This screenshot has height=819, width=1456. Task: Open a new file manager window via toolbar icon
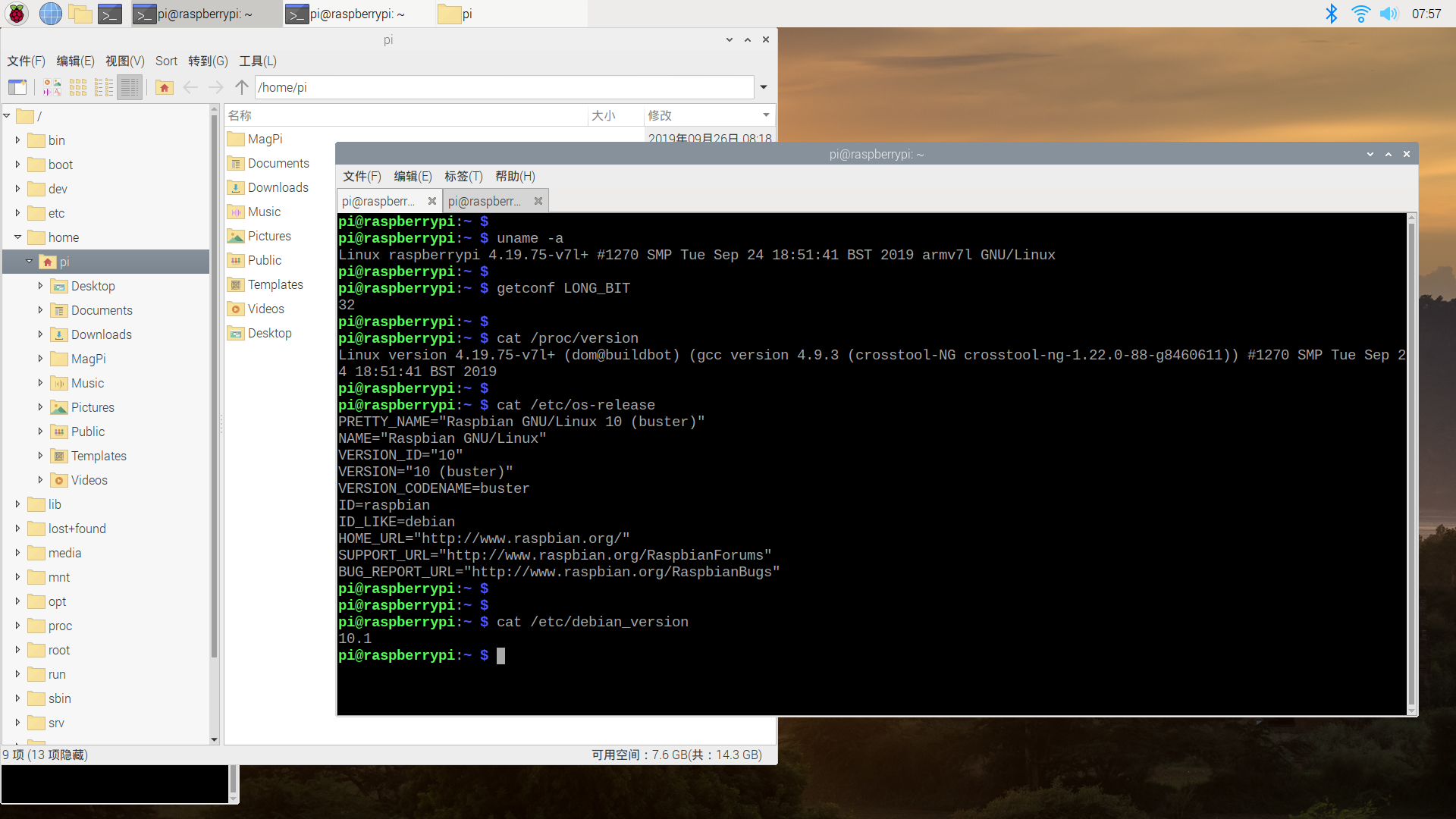[x=17, y=87]
